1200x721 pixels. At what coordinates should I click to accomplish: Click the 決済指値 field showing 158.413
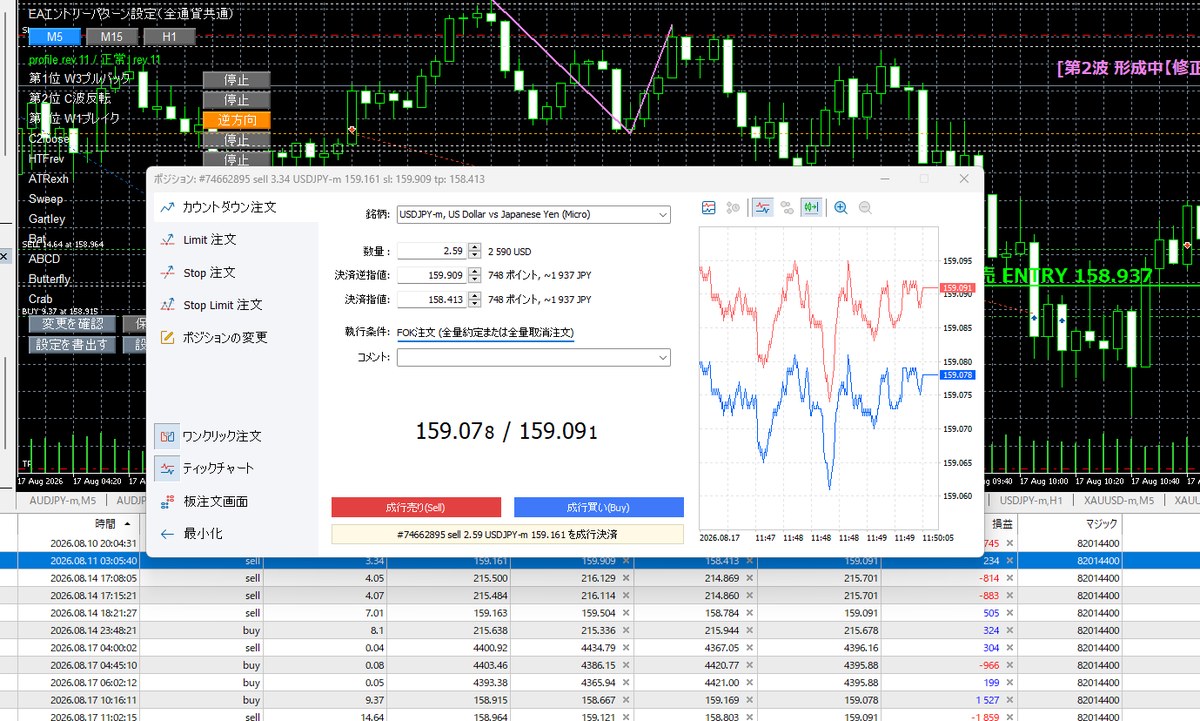pos(432,299)
